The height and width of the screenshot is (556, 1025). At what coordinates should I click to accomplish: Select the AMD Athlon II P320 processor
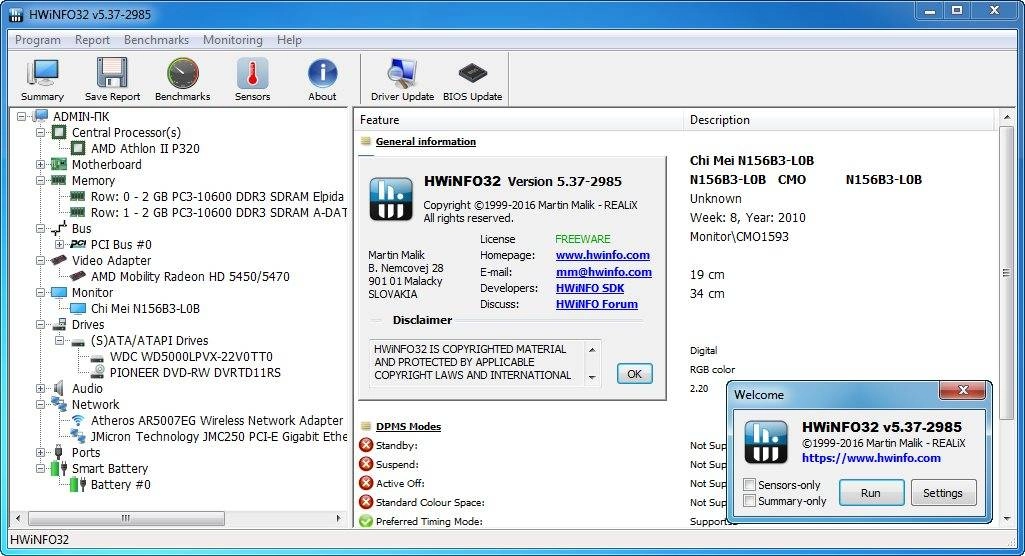[x=145, y=148]
